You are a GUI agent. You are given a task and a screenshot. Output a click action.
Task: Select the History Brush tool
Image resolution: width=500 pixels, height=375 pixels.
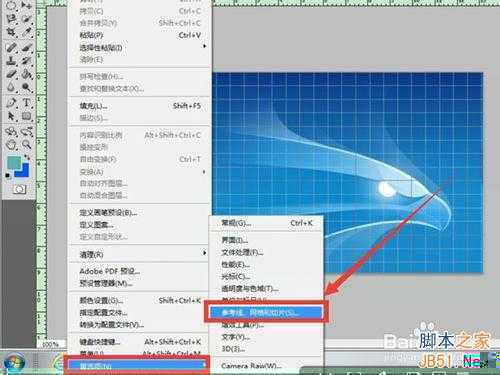(26, 61)
